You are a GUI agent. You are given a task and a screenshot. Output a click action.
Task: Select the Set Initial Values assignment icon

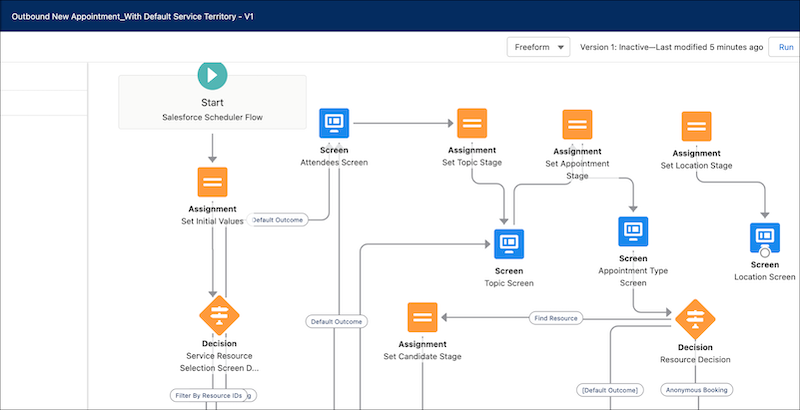pyautogui.click(x=212, y=182)
